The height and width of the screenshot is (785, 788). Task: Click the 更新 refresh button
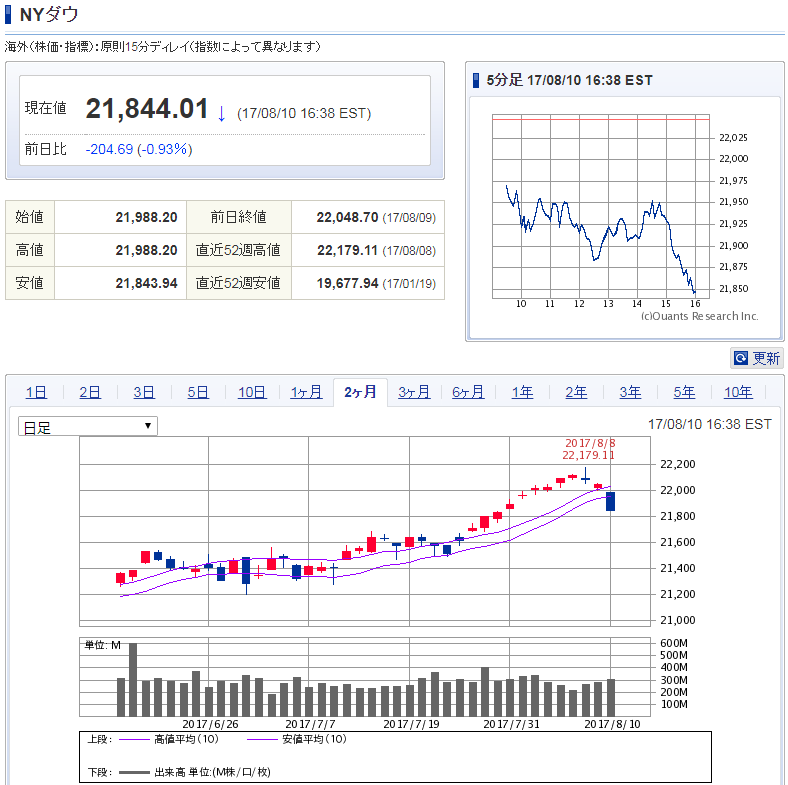(757, 358)
